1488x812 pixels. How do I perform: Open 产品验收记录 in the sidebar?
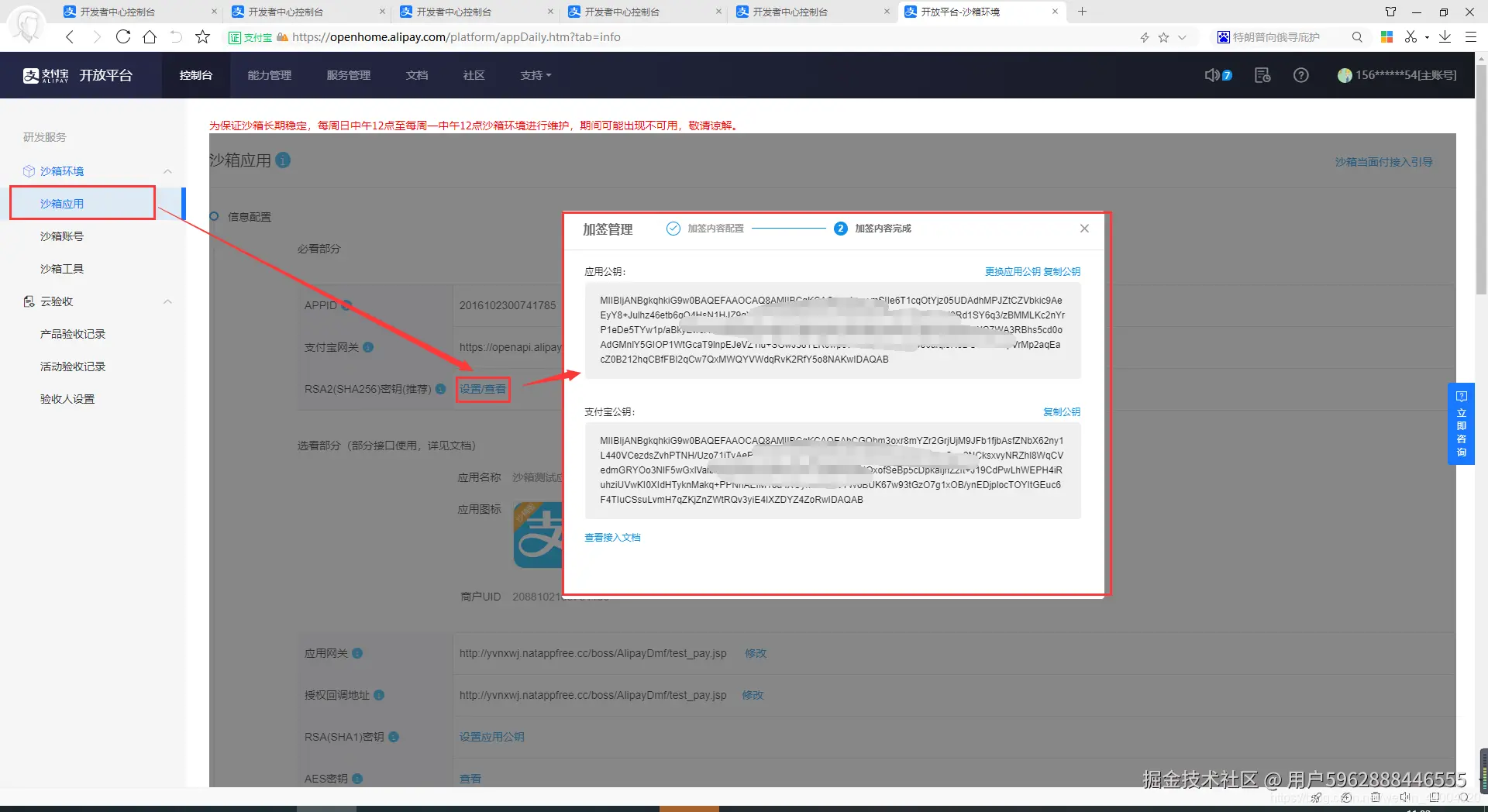tap(73, 334)
